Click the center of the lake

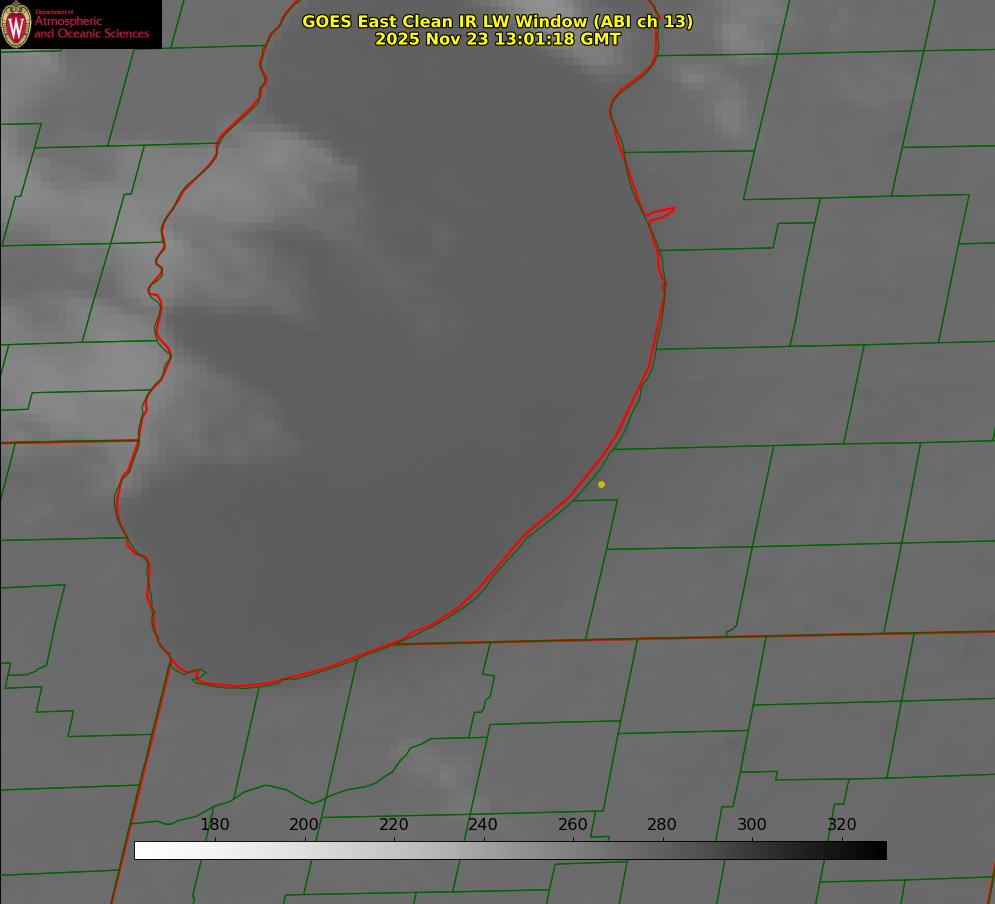400,380
